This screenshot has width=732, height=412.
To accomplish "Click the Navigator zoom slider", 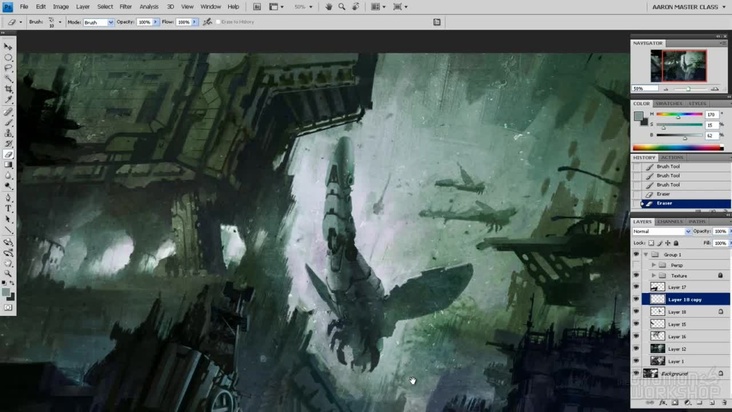I will pyautogui.click(x=688, y=89).
